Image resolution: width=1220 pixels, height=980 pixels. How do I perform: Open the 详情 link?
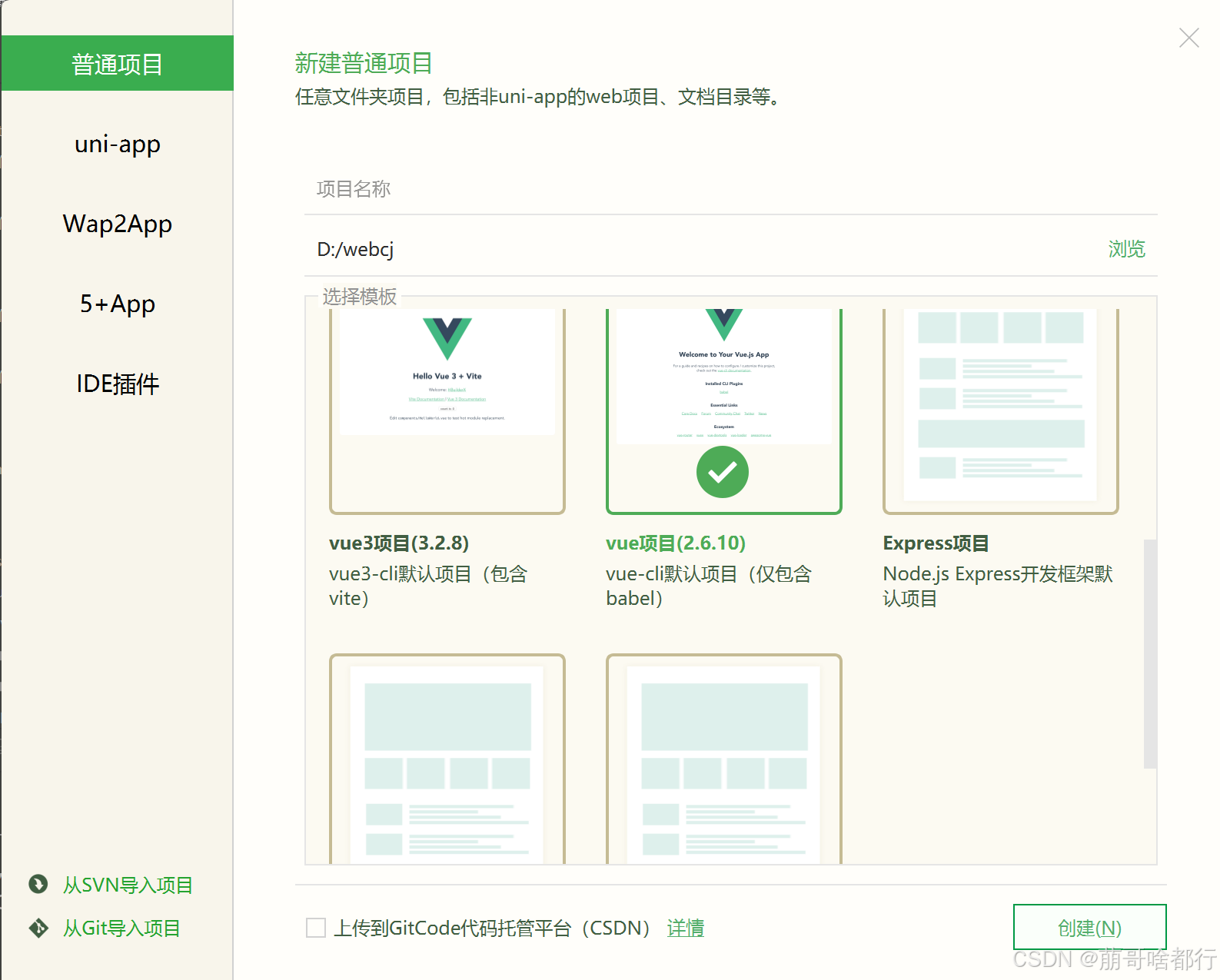(x=686, y=928)
